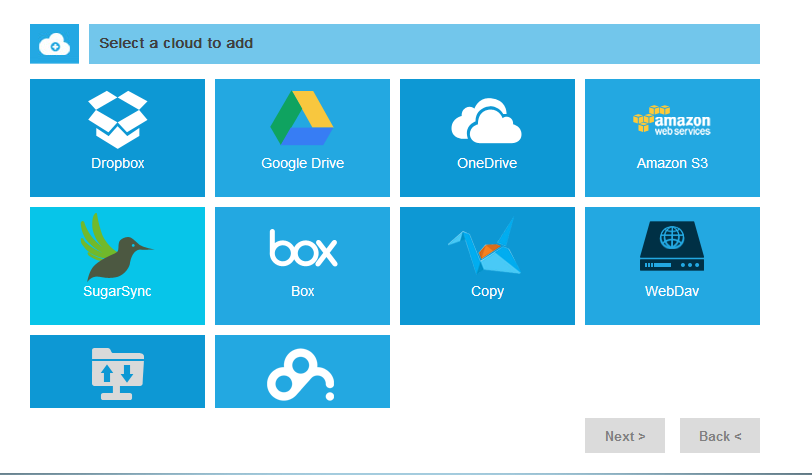Select Amazon S3 web services tile

pyautogui.click(x=672, y=138)
